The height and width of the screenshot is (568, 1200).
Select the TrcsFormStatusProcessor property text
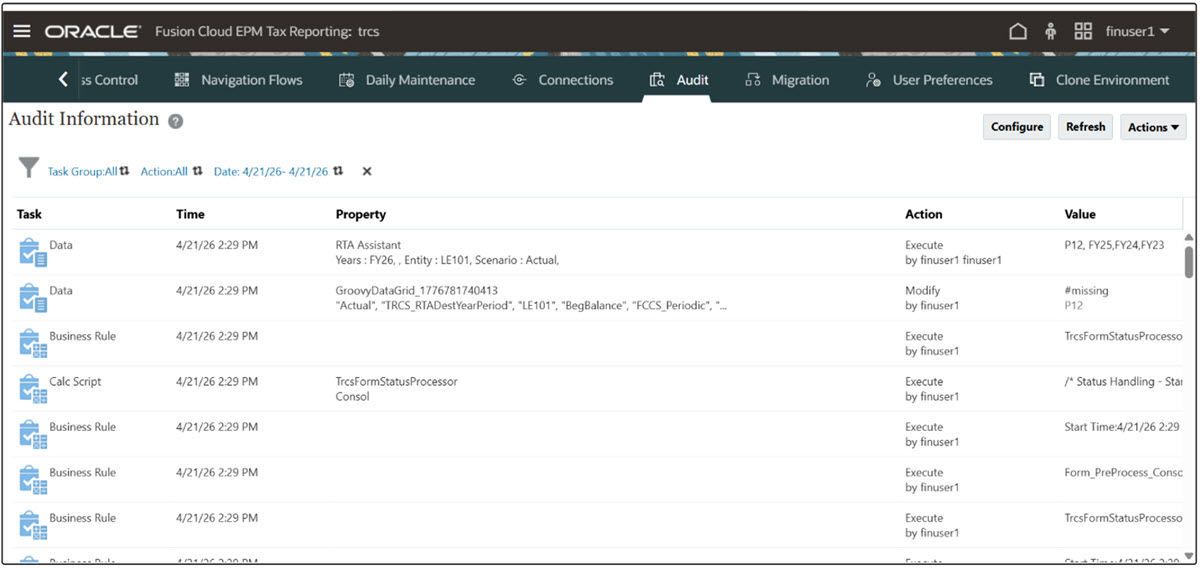(396, 382)
